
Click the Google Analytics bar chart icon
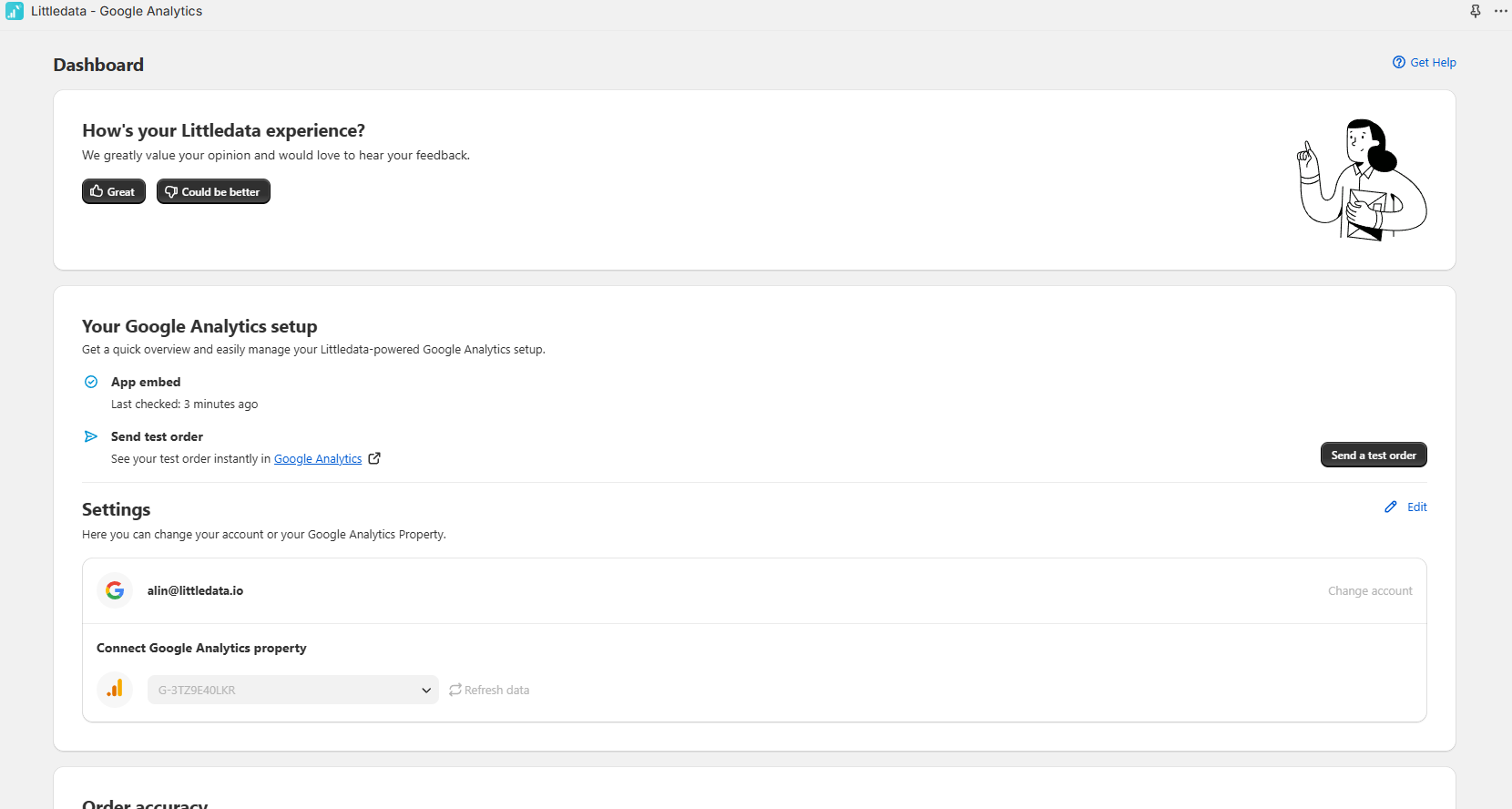tap(115, 690)
